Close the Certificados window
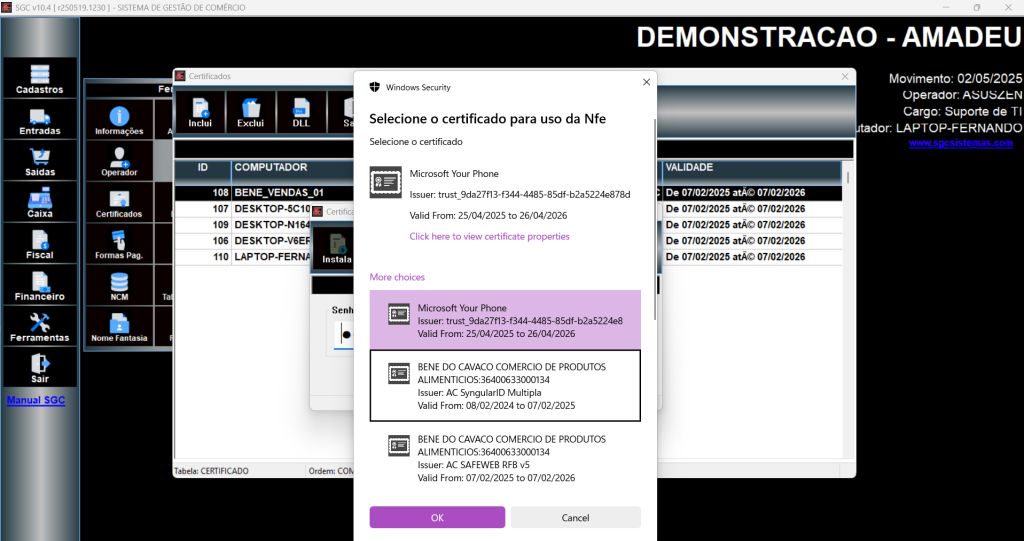1024x541 pixels. point(844,76)
